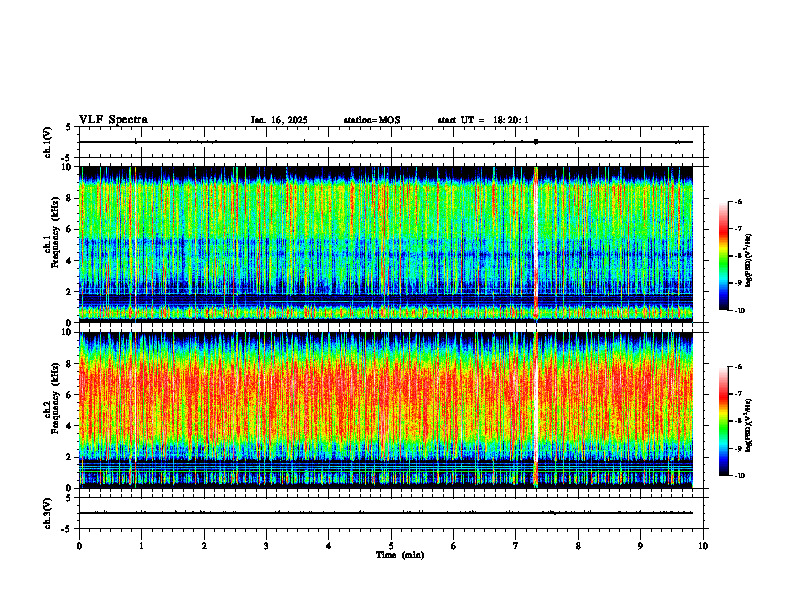Click time axis tick label "8"
Image resolution: width=792 pixels, height=612 pixels.
pyautogui.click(x=578, y=546)
